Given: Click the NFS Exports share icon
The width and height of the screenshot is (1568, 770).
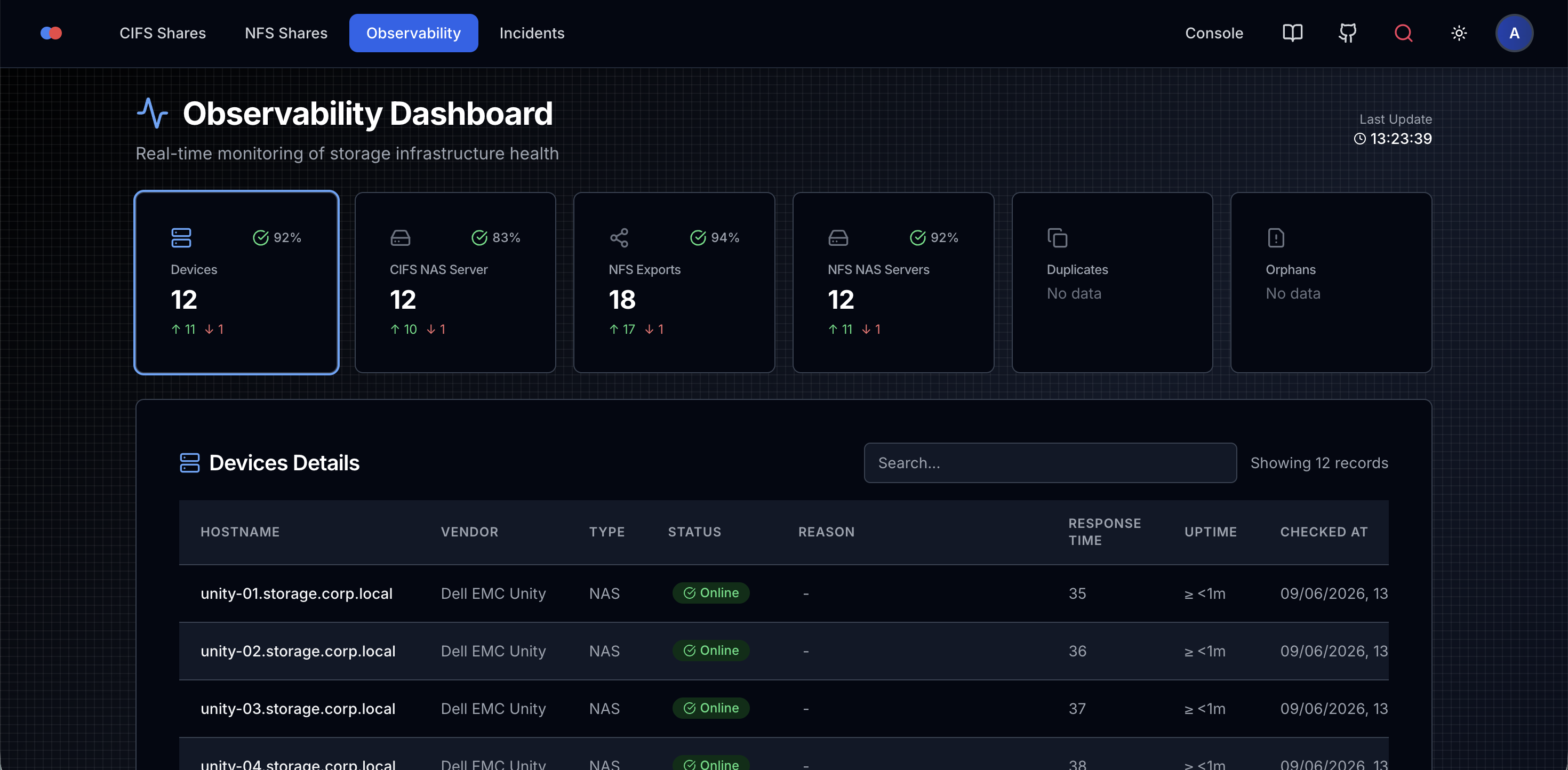Looking at the screenshot, I should coord(619,237).
